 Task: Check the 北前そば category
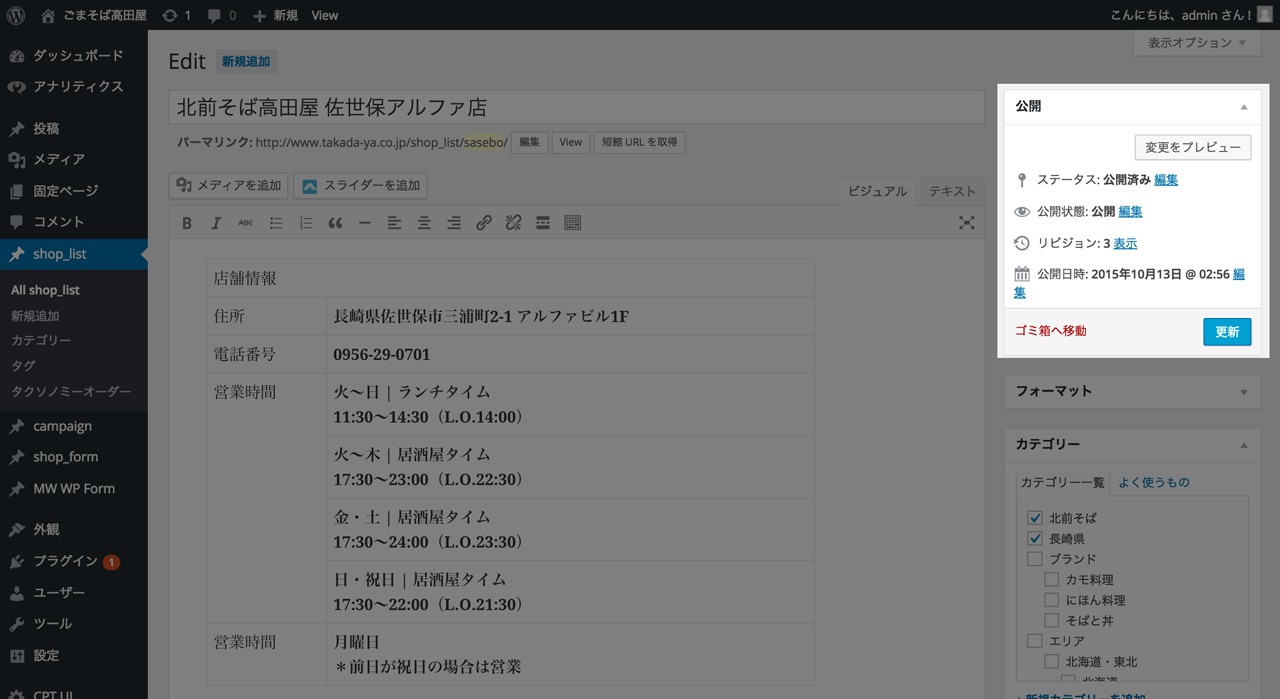[1035, 518]
